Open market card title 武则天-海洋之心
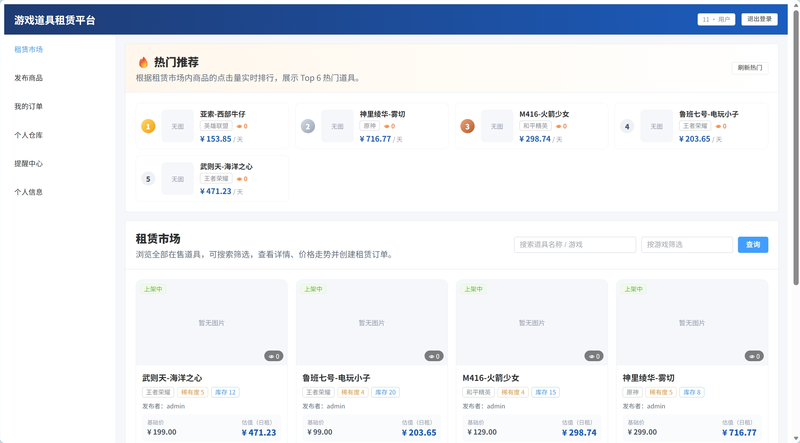The image size is (800, 443). 172,378
